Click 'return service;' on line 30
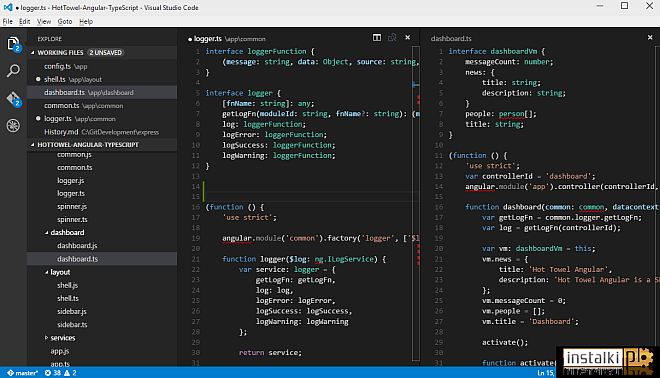Viewport: 660px width, 378px height. 270,353
